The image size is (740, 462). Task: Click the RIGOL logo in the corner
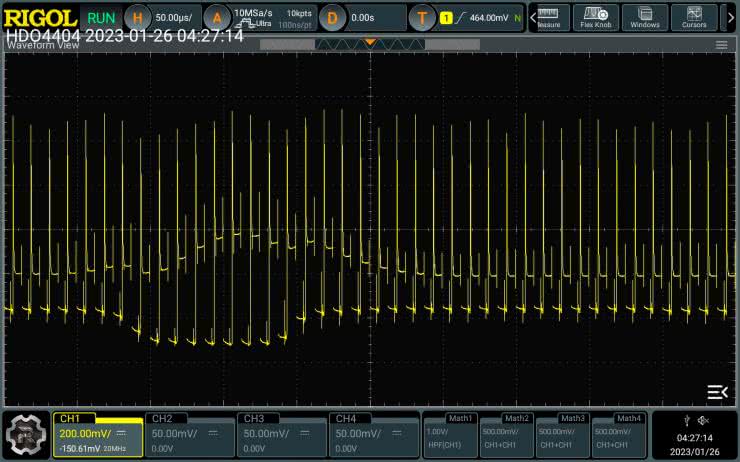pos(40,17)
